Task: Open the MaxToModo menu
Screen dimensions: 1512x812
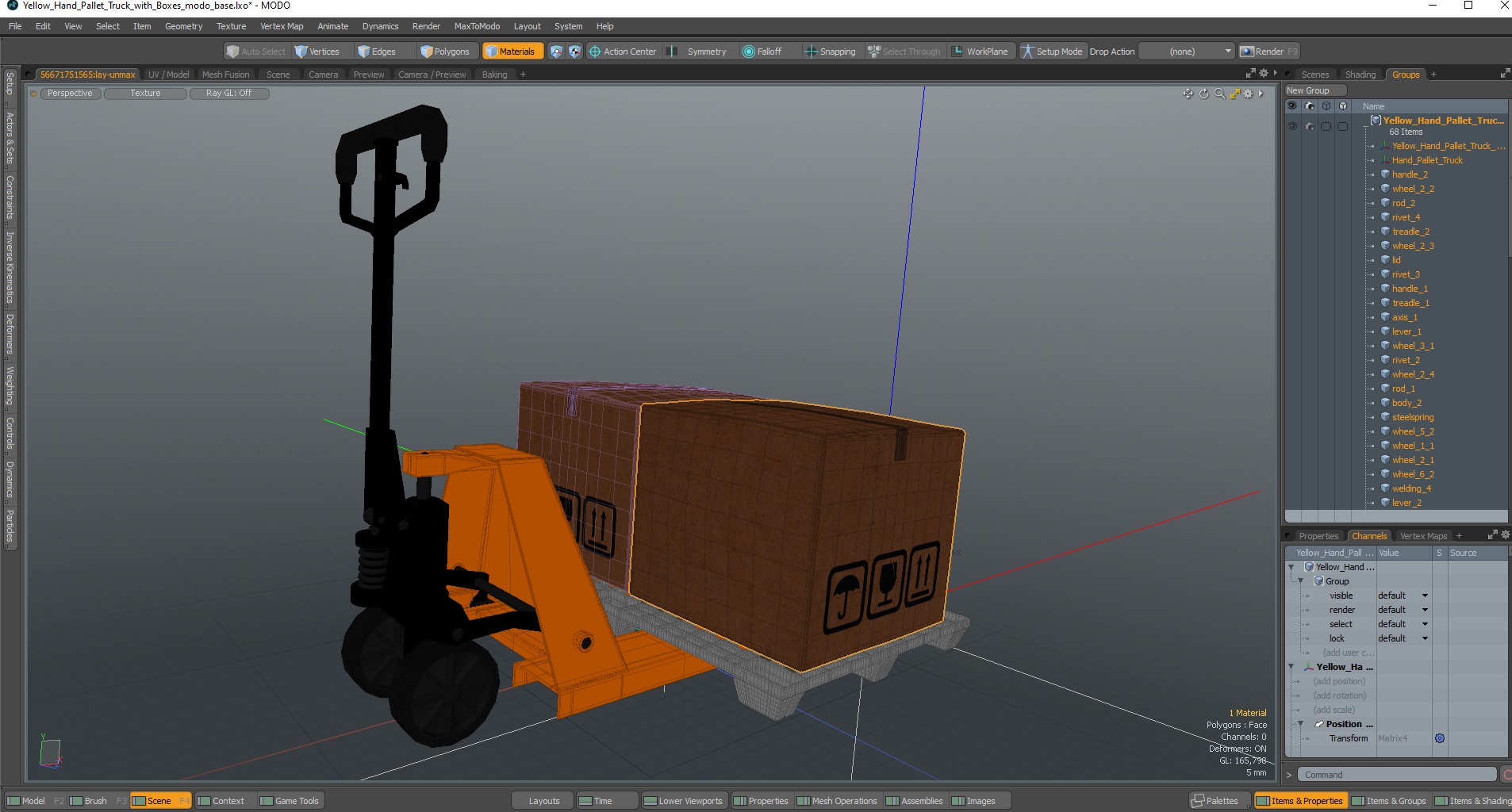Action: (477, 26)
